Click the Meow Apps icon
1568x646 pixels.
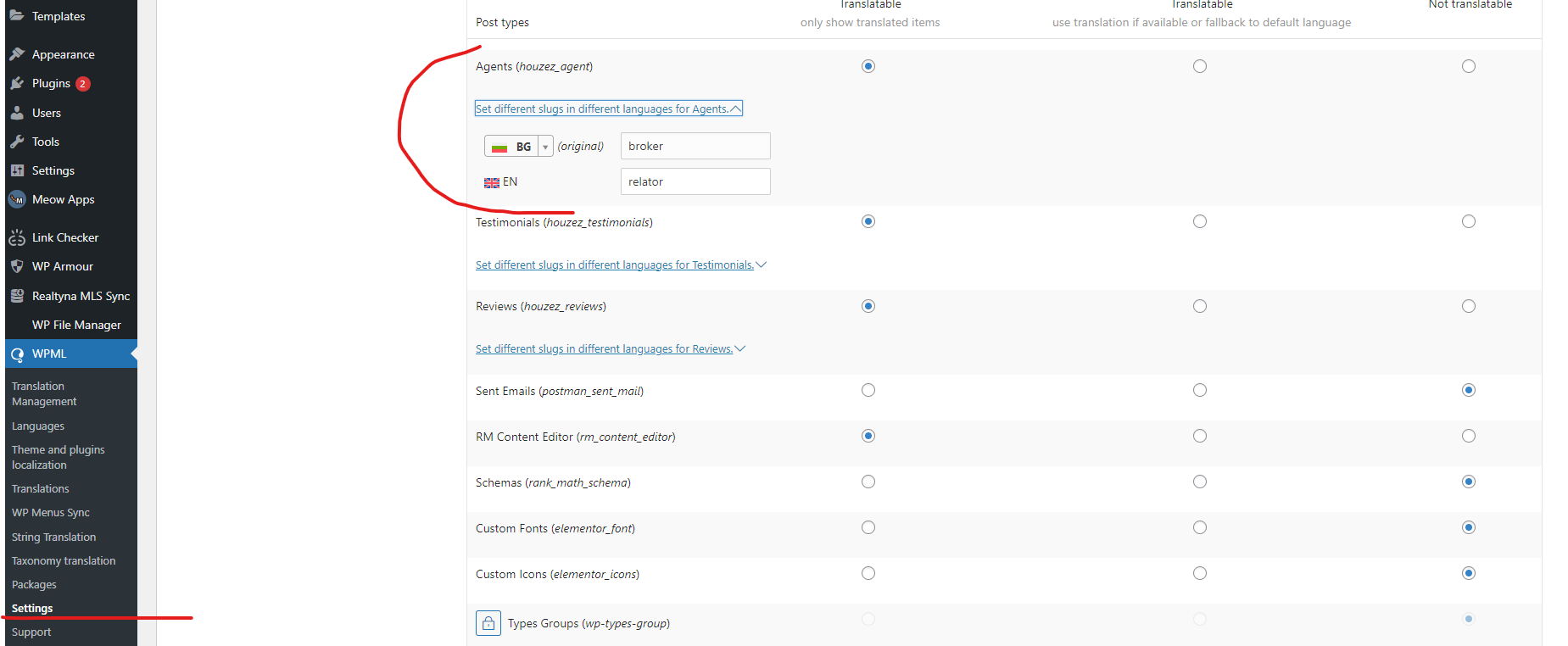coord(17,199)
